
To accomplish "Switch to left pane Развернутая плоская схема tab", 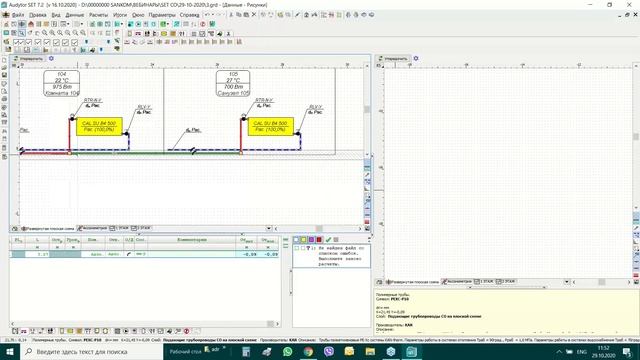I will 47,229.
